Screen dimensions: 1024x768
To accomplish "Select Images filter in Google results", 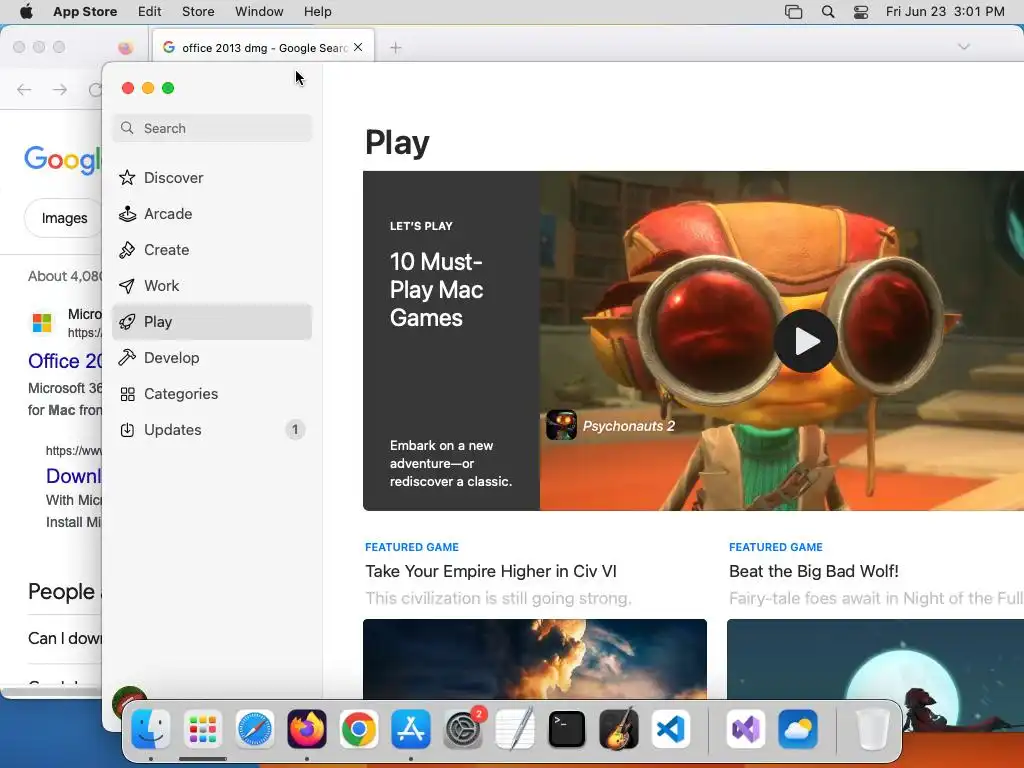I will [63, 217].
